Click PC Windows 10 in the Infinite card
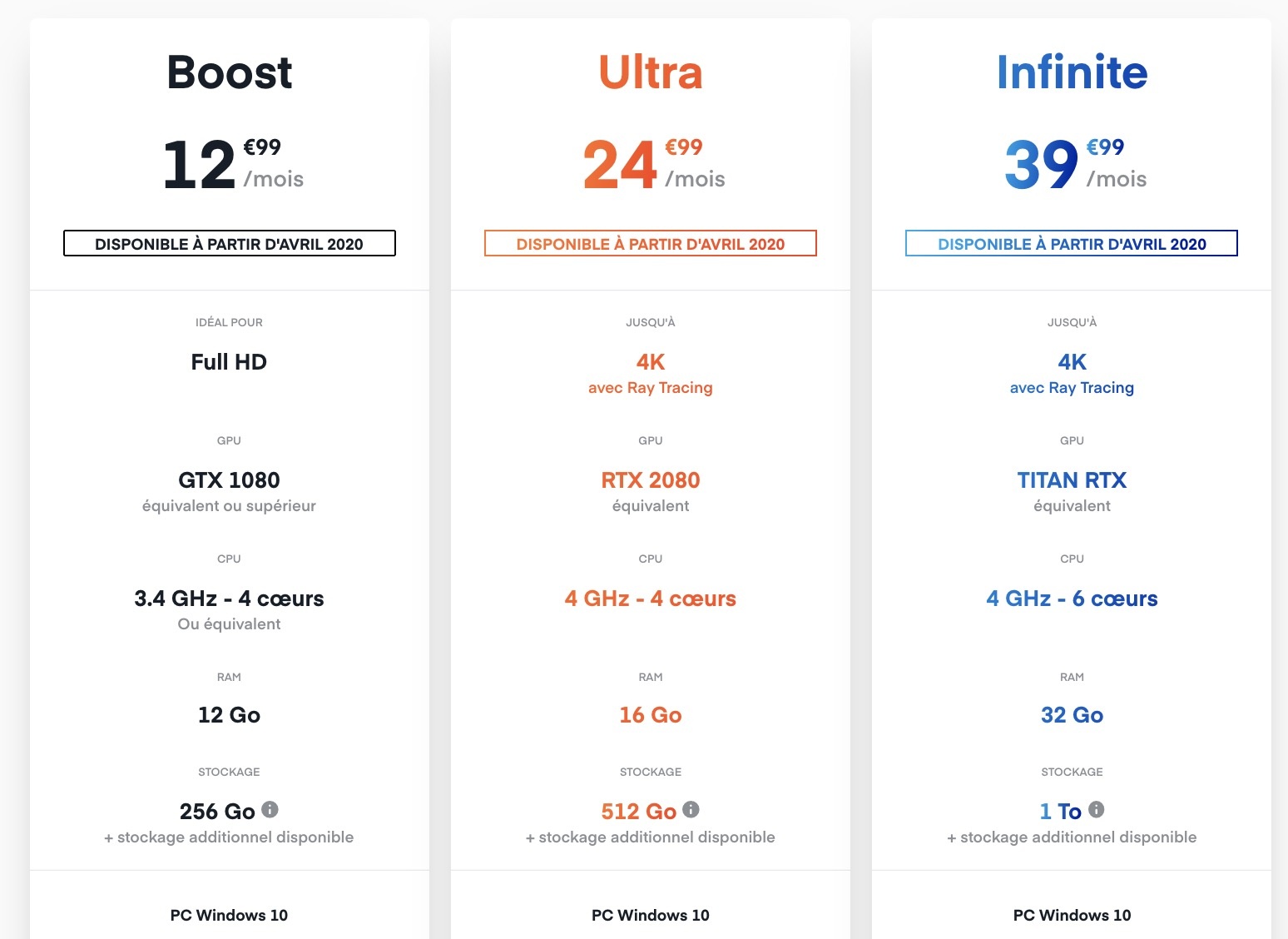This screenshot has width=1288, height=939. (x=1072, y=915)
